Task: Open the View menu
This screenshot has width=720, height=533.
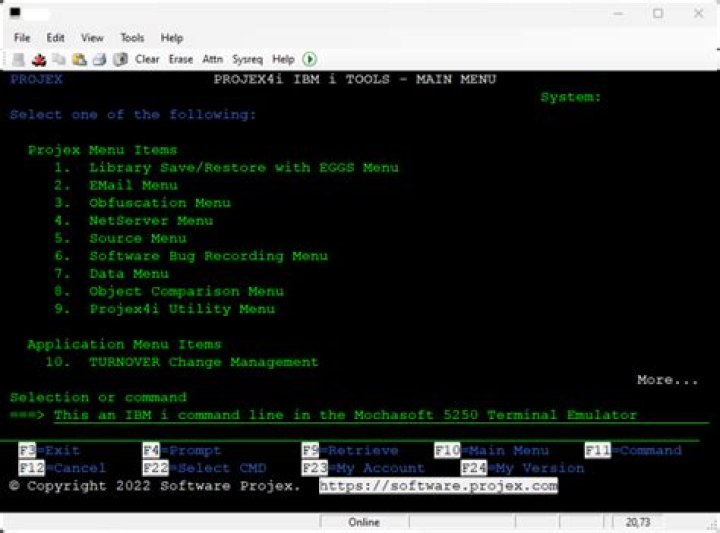Action: click(92, 38)
